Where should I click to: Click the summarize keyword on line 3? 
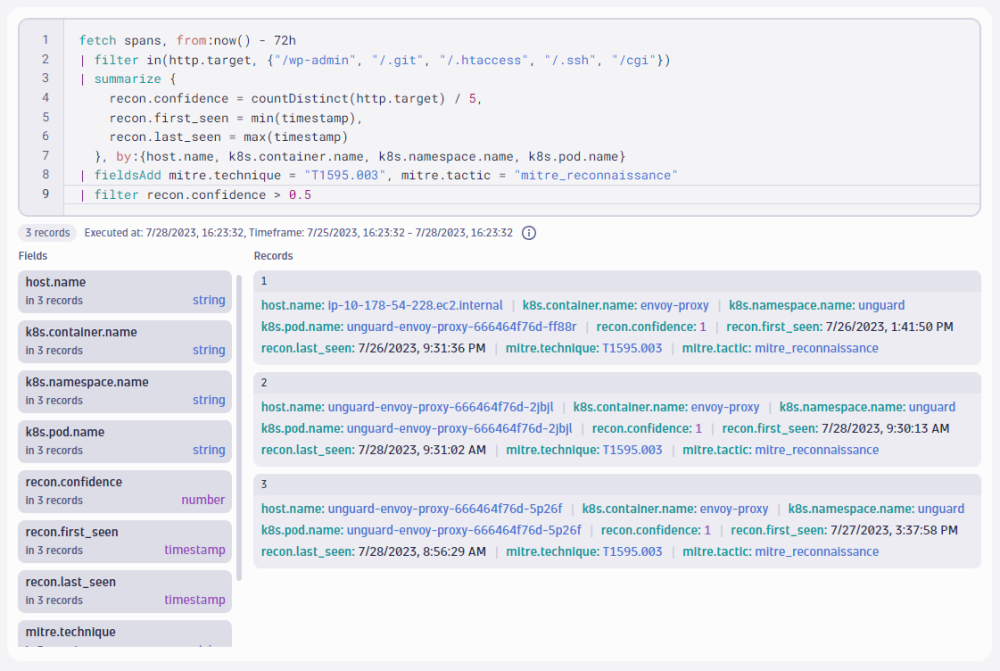click(x=124, y=78)
